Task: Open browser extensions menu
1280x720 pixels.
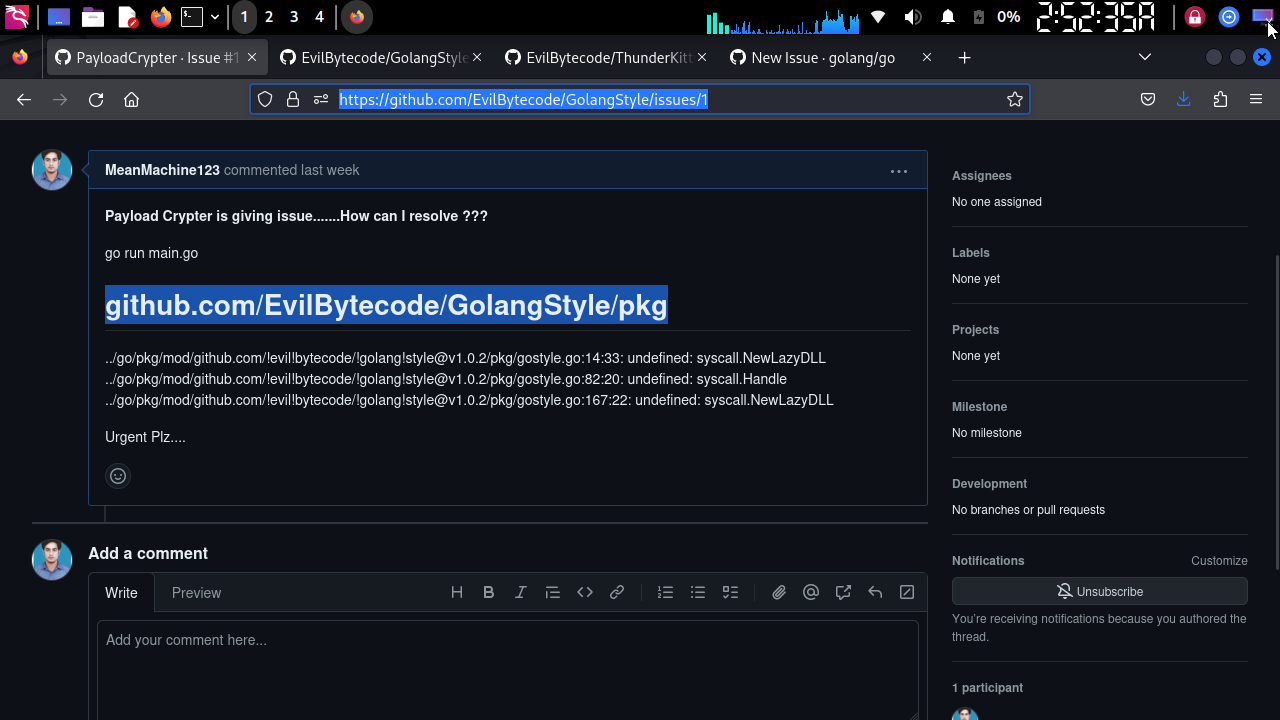Action: click(x=1220, y=99)
